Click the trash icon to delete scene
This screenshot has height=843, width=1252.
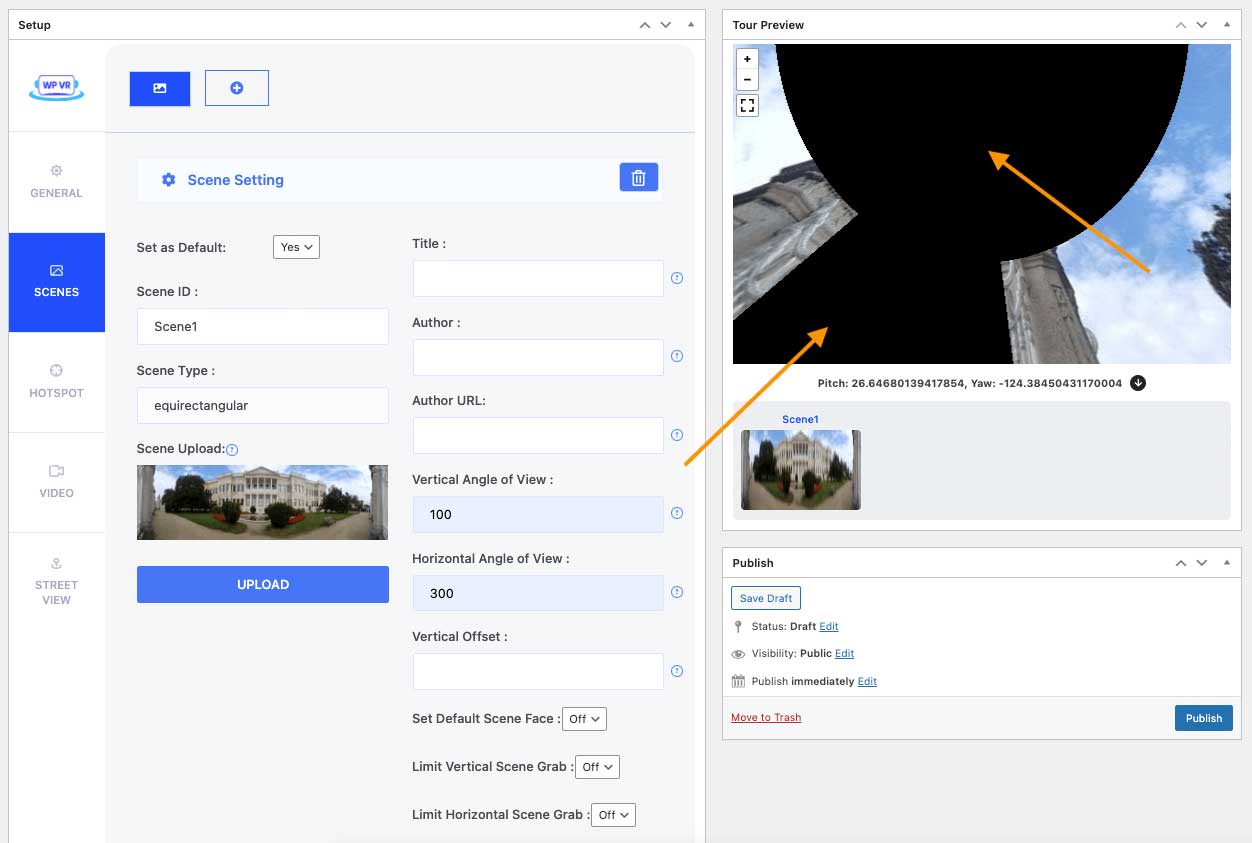coord(639,178)
